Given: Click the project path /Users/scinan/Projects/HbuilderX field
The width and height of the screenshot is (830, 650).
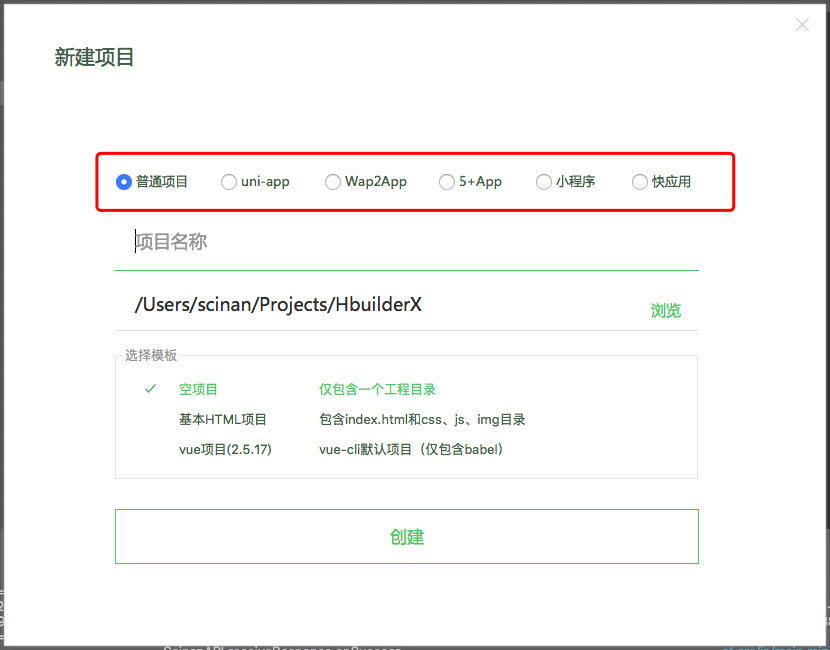Looking at the screenshot, I should [x=380, y=305].
